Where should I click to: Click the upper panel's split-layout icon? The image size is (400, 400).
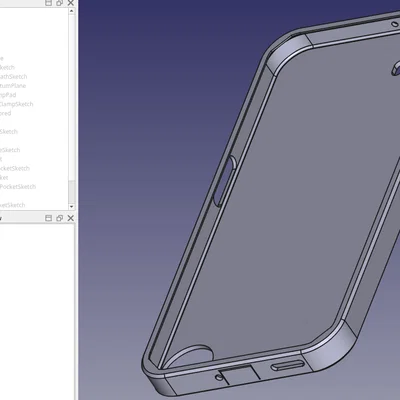click(x=48, y=3)
